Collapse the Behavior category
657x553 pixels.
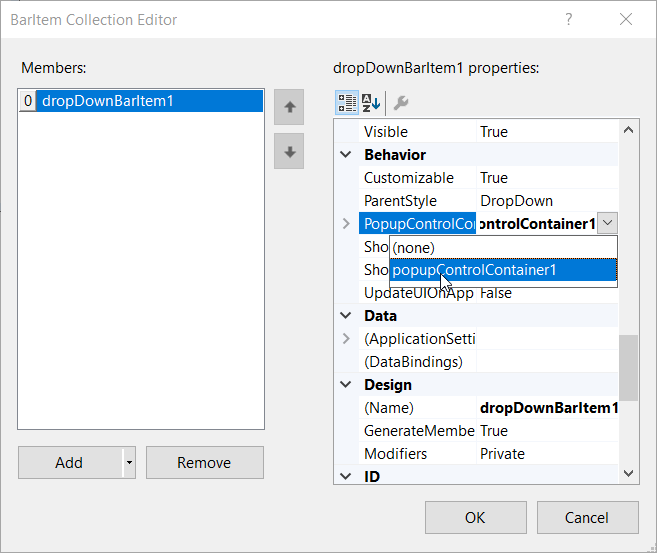tap(346, 155)
